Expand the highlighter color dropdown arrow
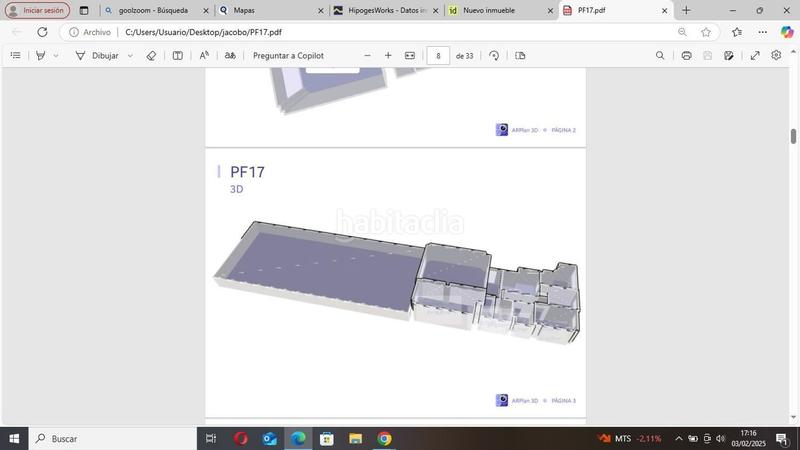The height and width of the screenshot is (450, 800). click(x=56, y=56)
